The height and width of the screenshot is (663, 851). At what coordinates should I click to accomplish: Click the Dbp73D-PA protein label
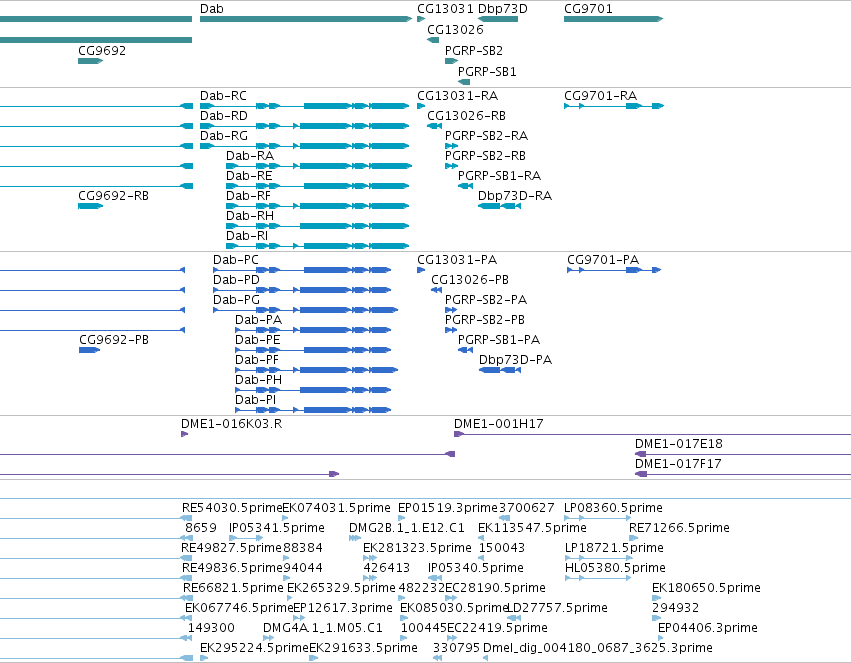point(515,360)
